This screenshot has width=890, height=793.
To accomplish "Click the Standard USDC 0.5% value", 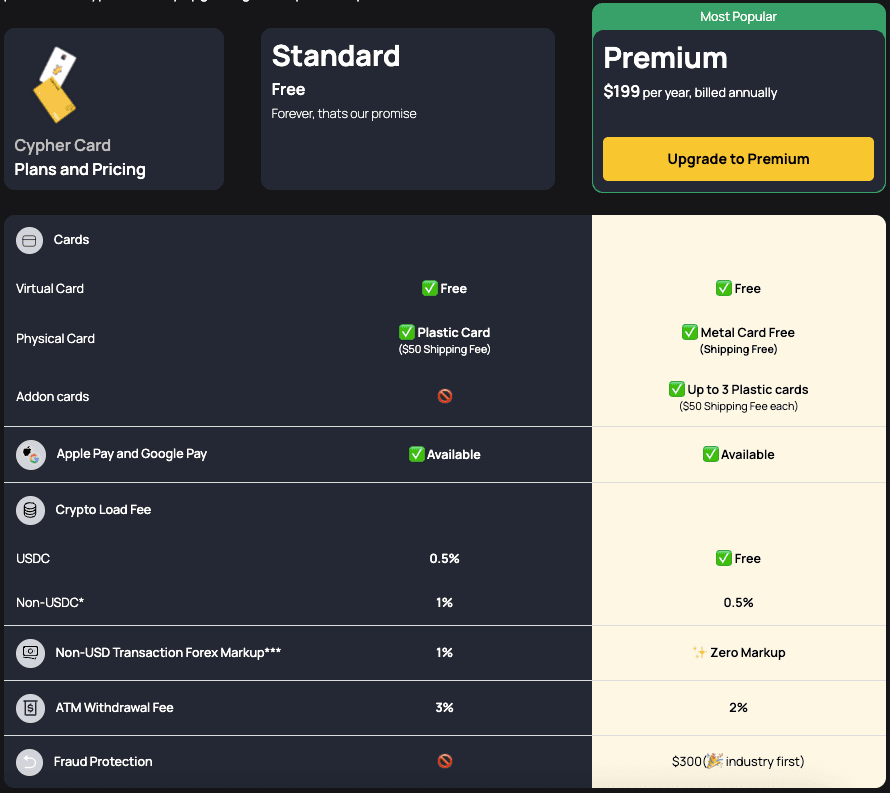I will click(444, 559).
